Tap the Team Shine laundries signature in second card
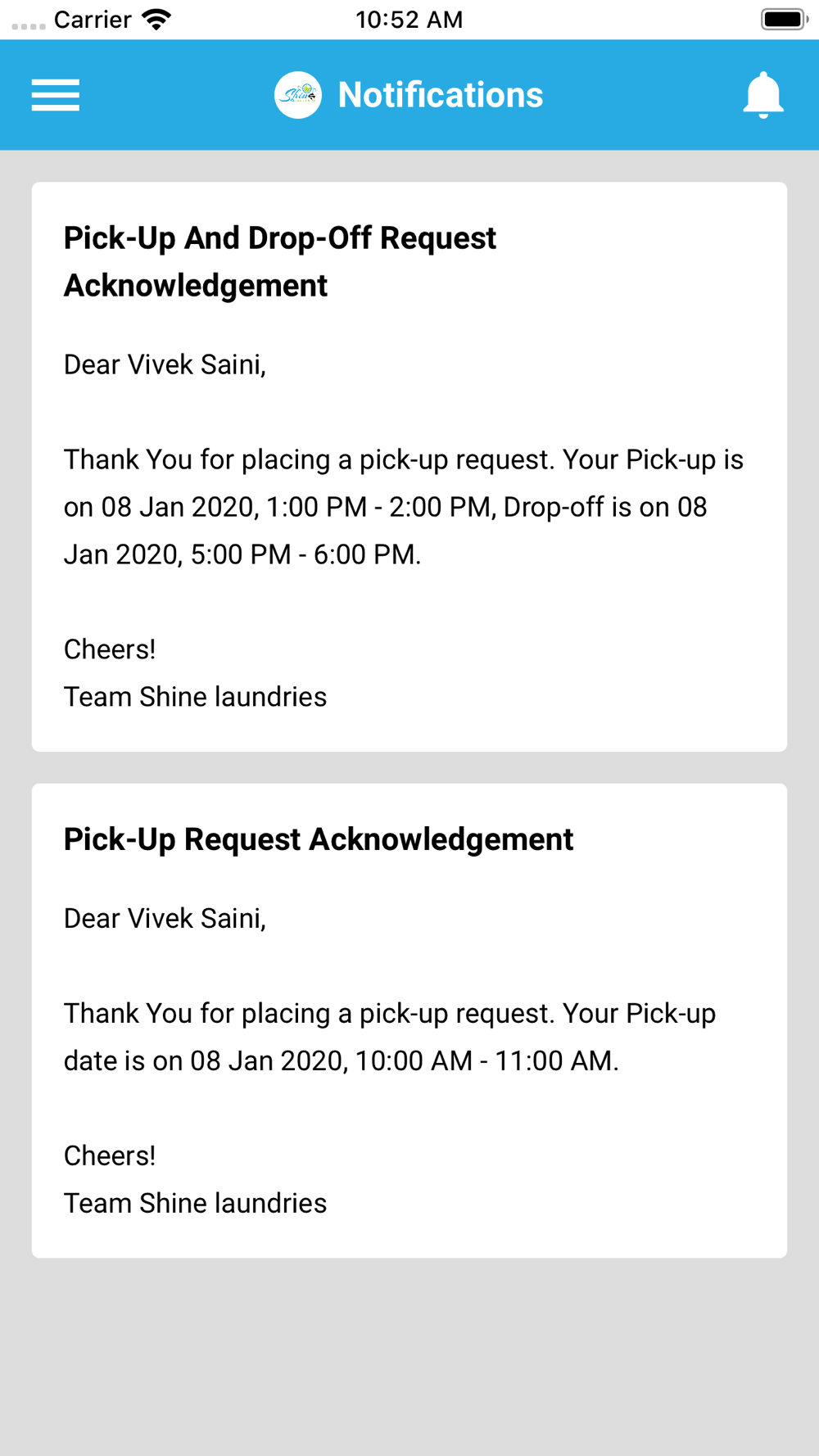This screenshot has height=1456, width=819. coord(195,1203)
